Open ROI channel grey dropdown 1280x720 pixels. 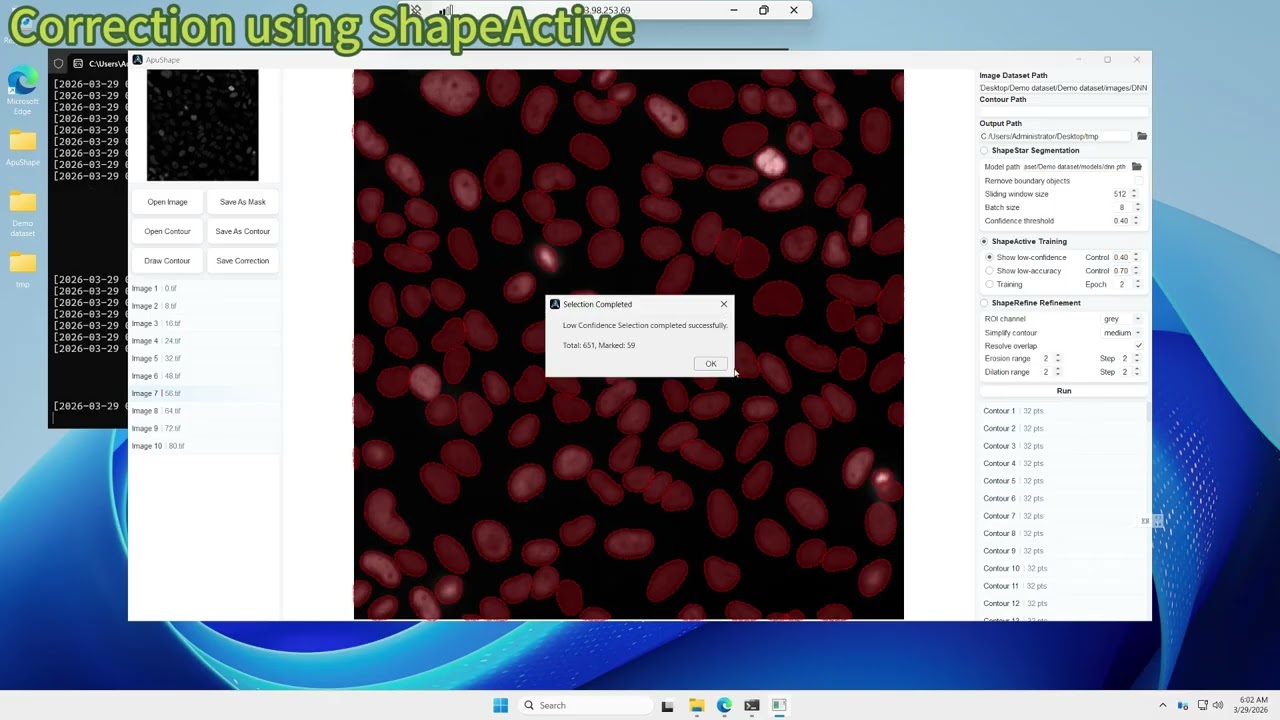pos(1121,319)
